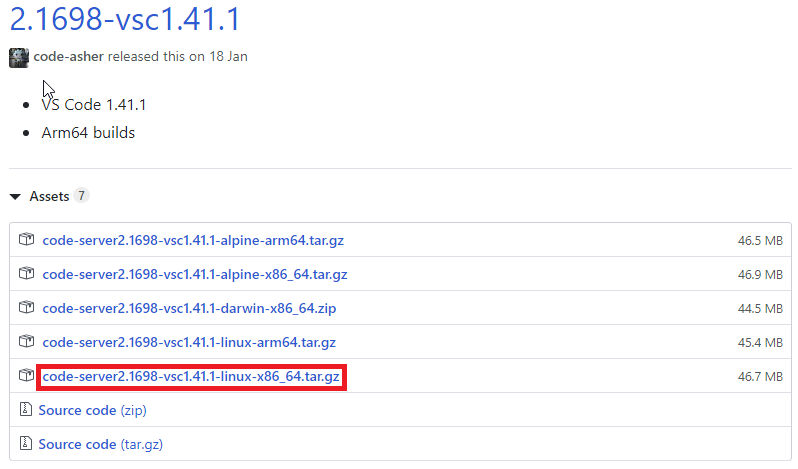Viewport: 798px width, 469px height.
Task: Click zip file icon beside Source code (zip)
Action: [25, 409]
